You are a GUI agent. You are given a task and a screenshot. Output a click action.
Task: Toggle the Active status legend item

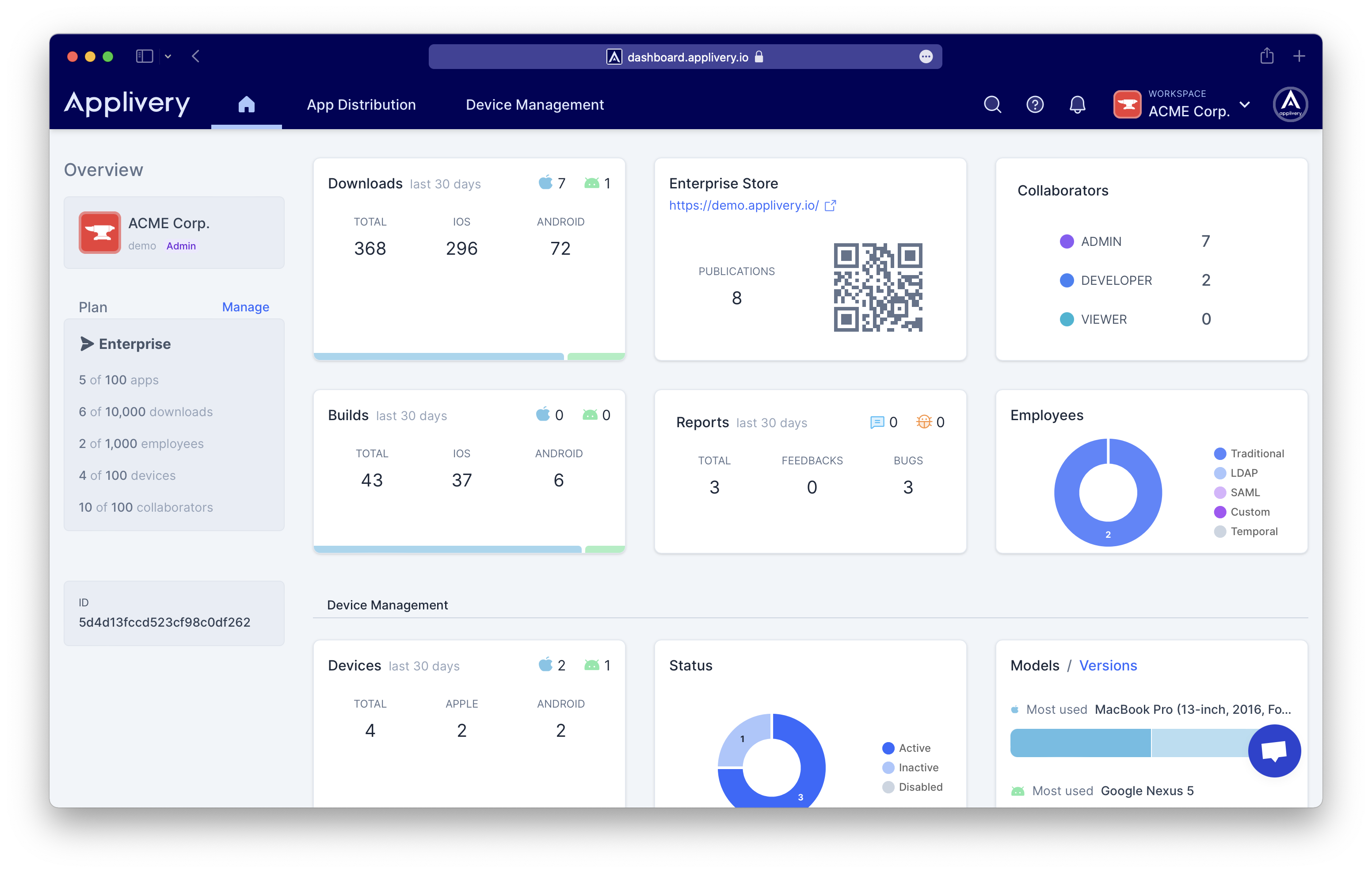click(906, 747)
